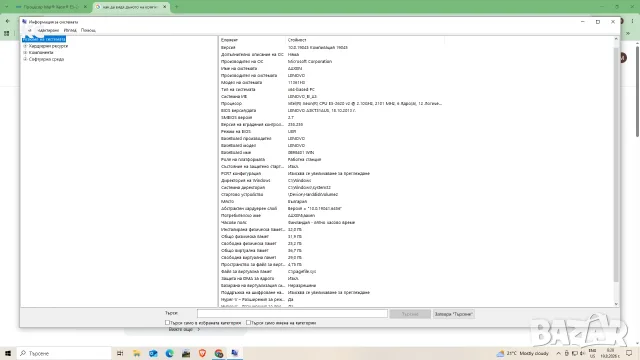
Task: Select the Версия row label
Action: 228,48
